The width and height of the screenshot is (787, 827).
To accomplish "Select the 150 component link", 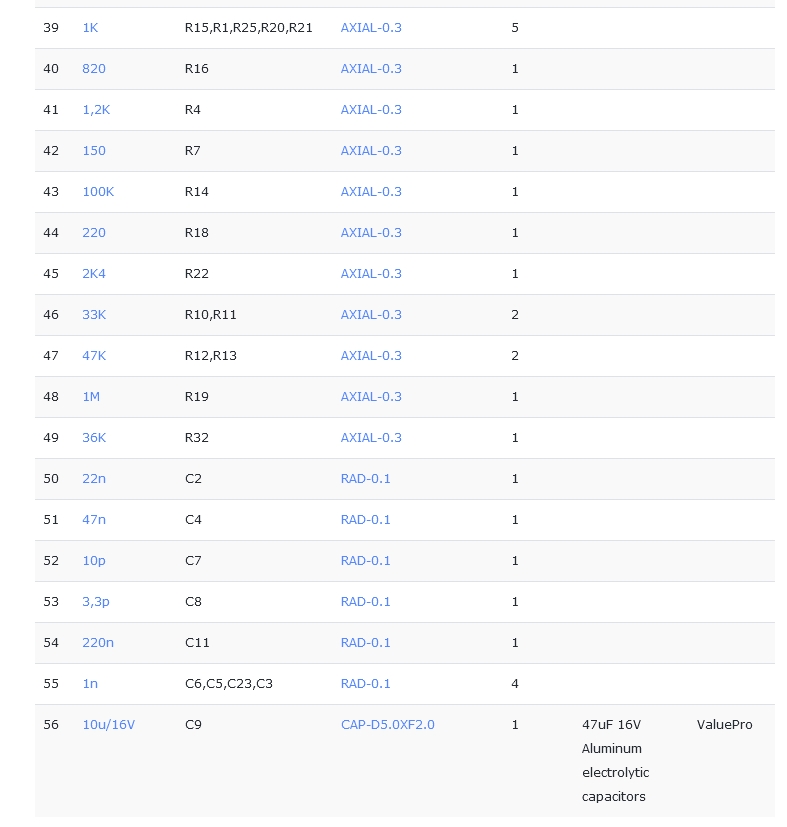I will [94, 151].
